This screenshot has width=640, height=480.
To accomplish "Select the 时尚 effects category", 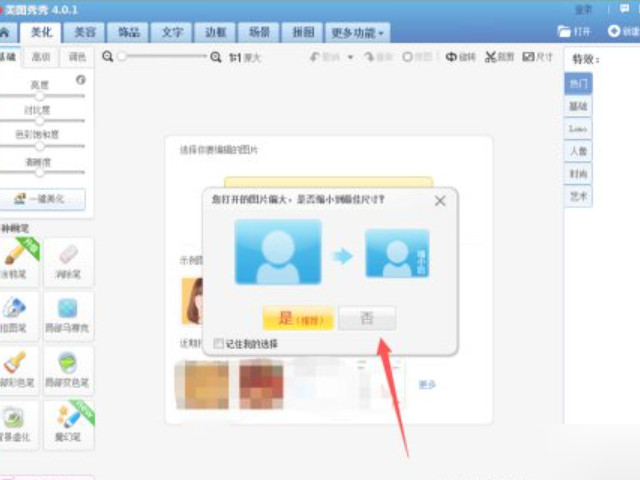I will 578,174.
